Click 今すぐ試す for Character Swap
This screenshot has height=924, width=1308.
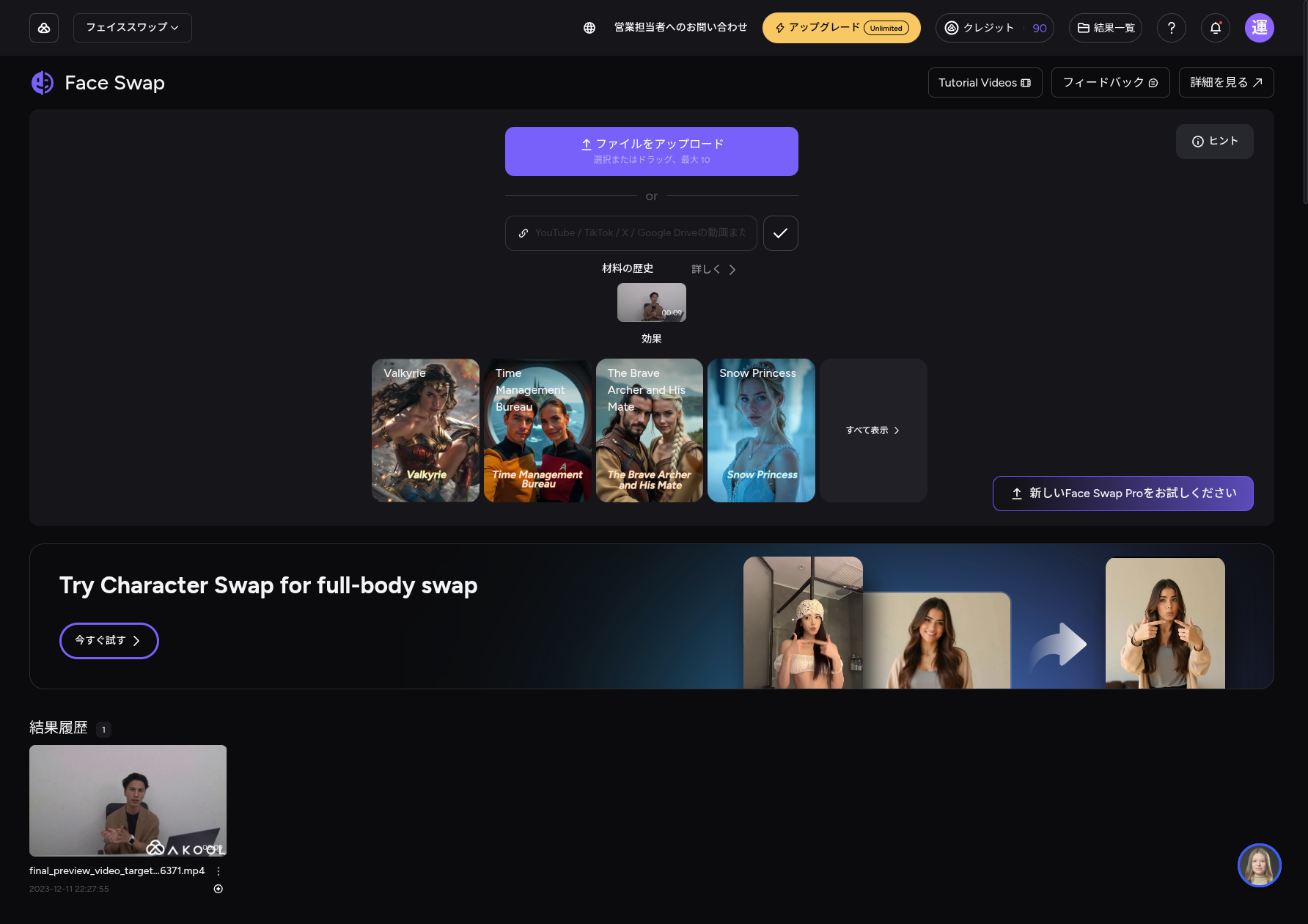[109, 640]
